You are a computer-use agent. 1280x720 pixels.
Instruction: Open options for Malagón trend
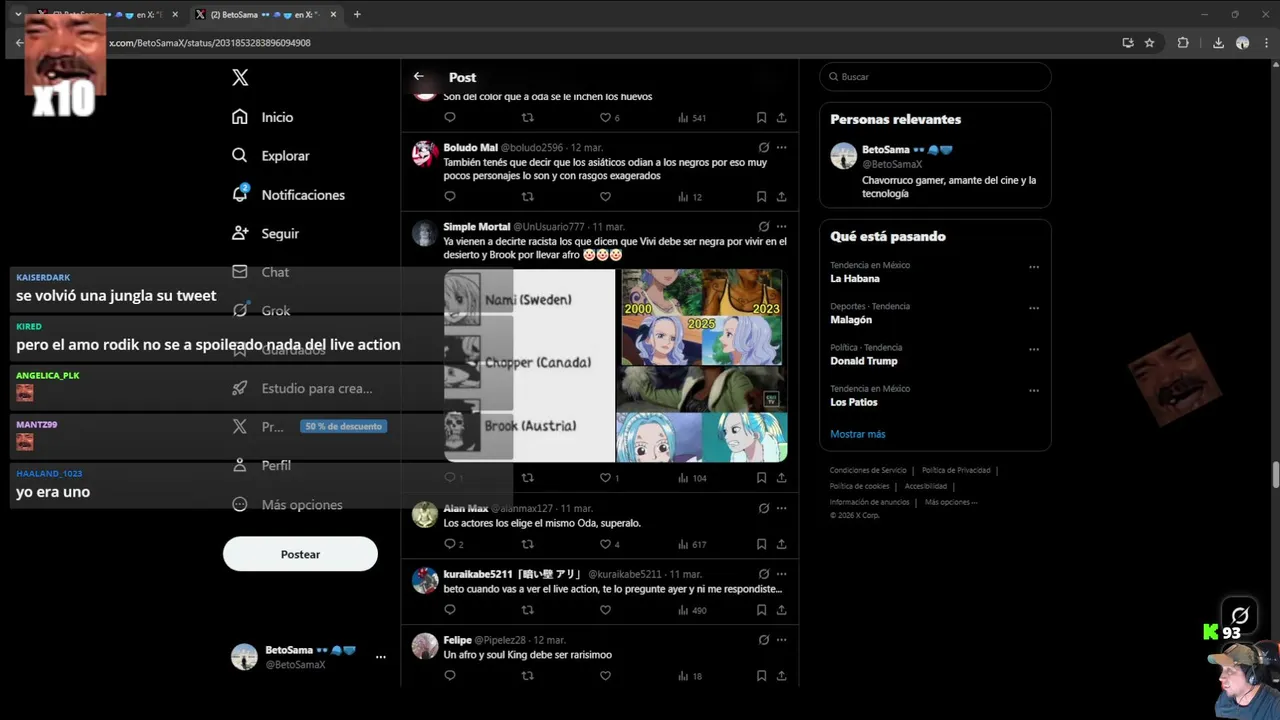[1034, 308]
